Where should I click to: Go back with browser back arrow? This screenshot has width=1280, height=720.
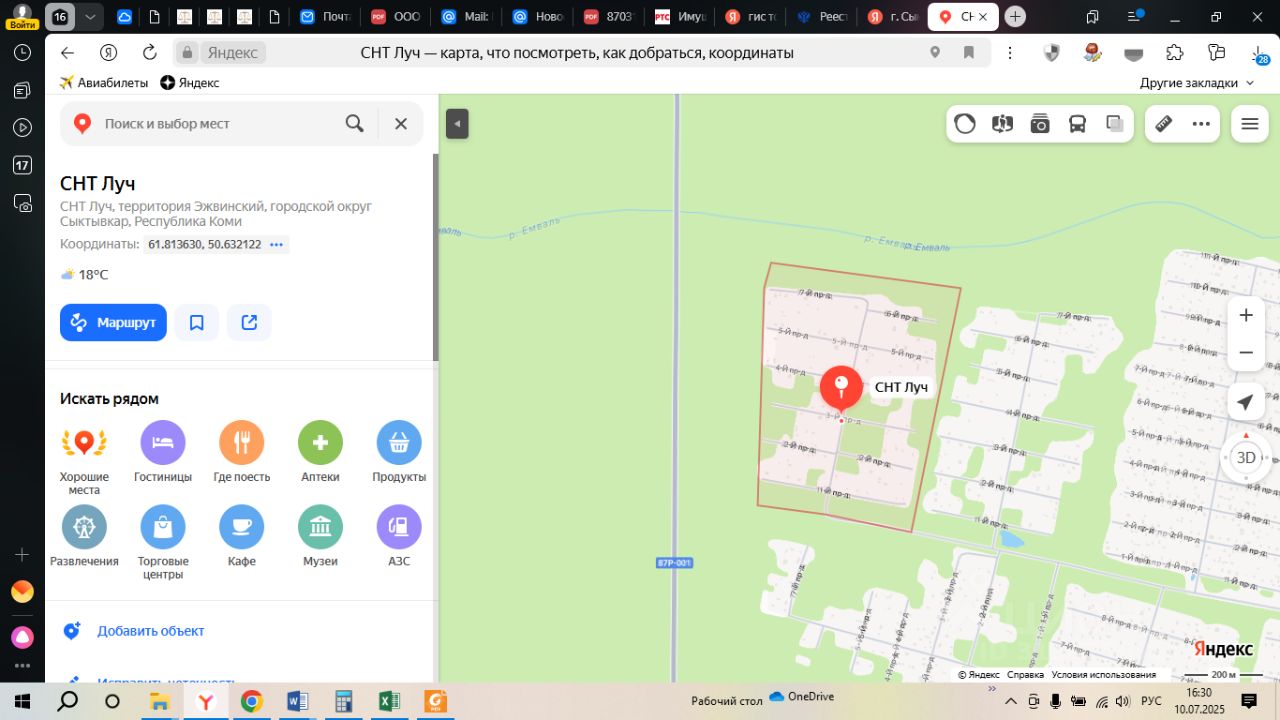click(67, 53)
